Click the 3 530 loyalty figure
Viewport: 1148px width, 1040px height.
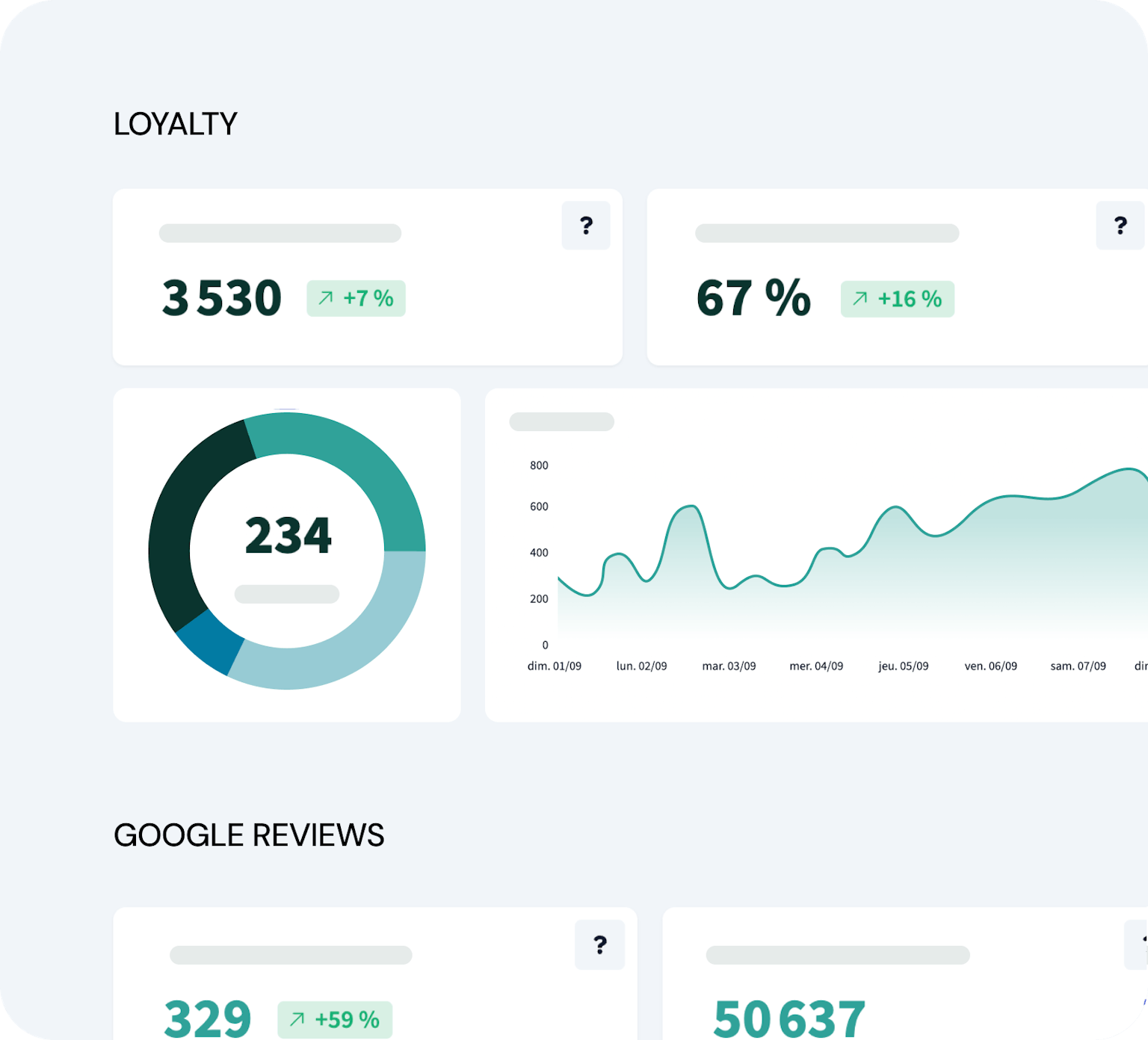[221, 297]
